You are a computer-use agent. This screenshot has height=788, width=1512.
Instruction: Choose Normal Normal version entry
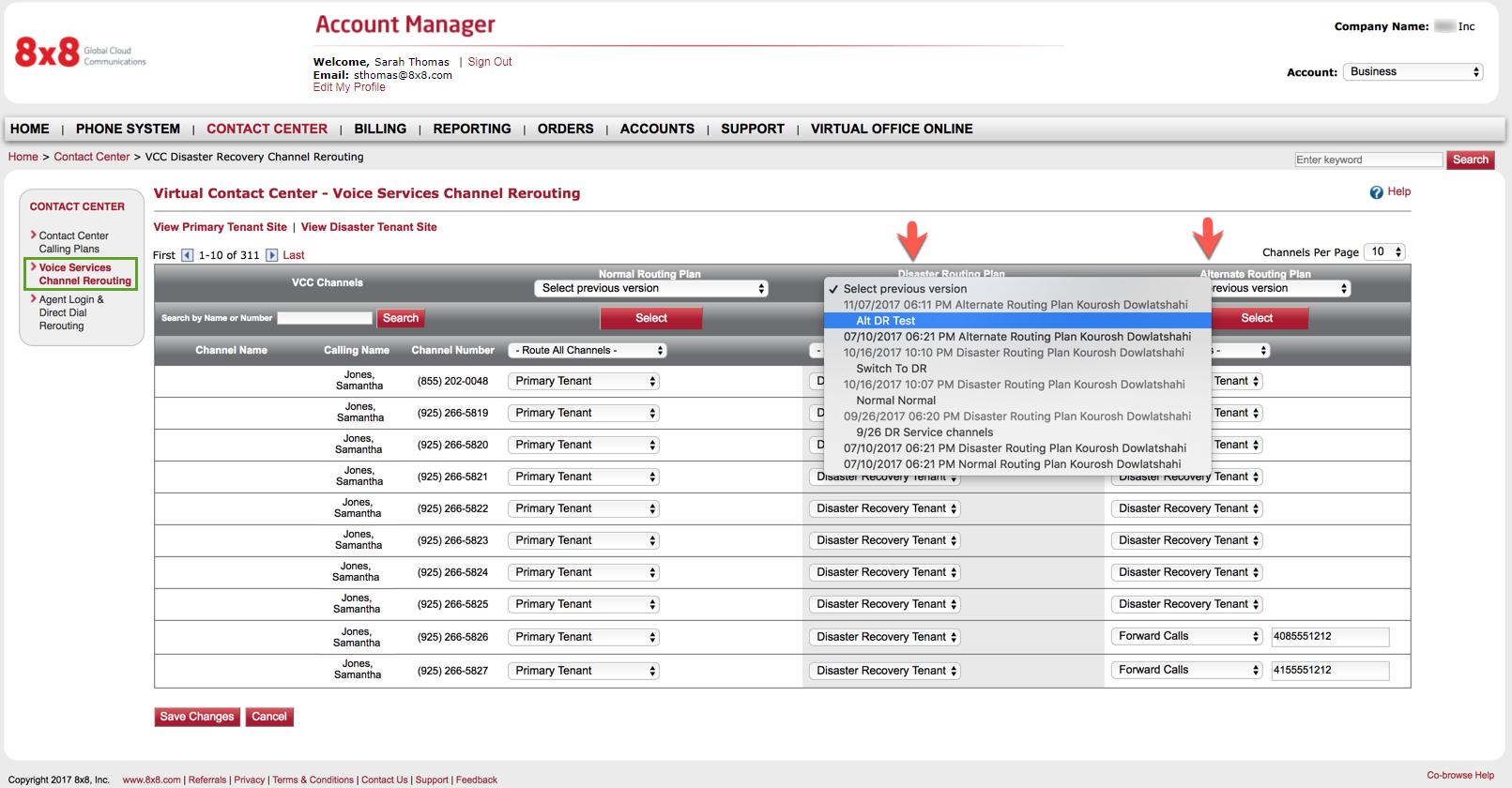(x=1017, y=401)
